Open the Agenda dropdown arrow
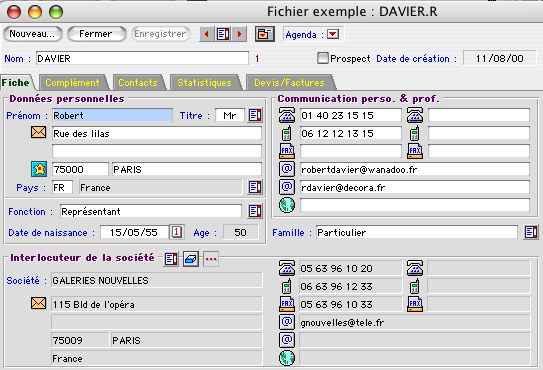The width and height of the screenshot is (543, 370). [333, 34]
